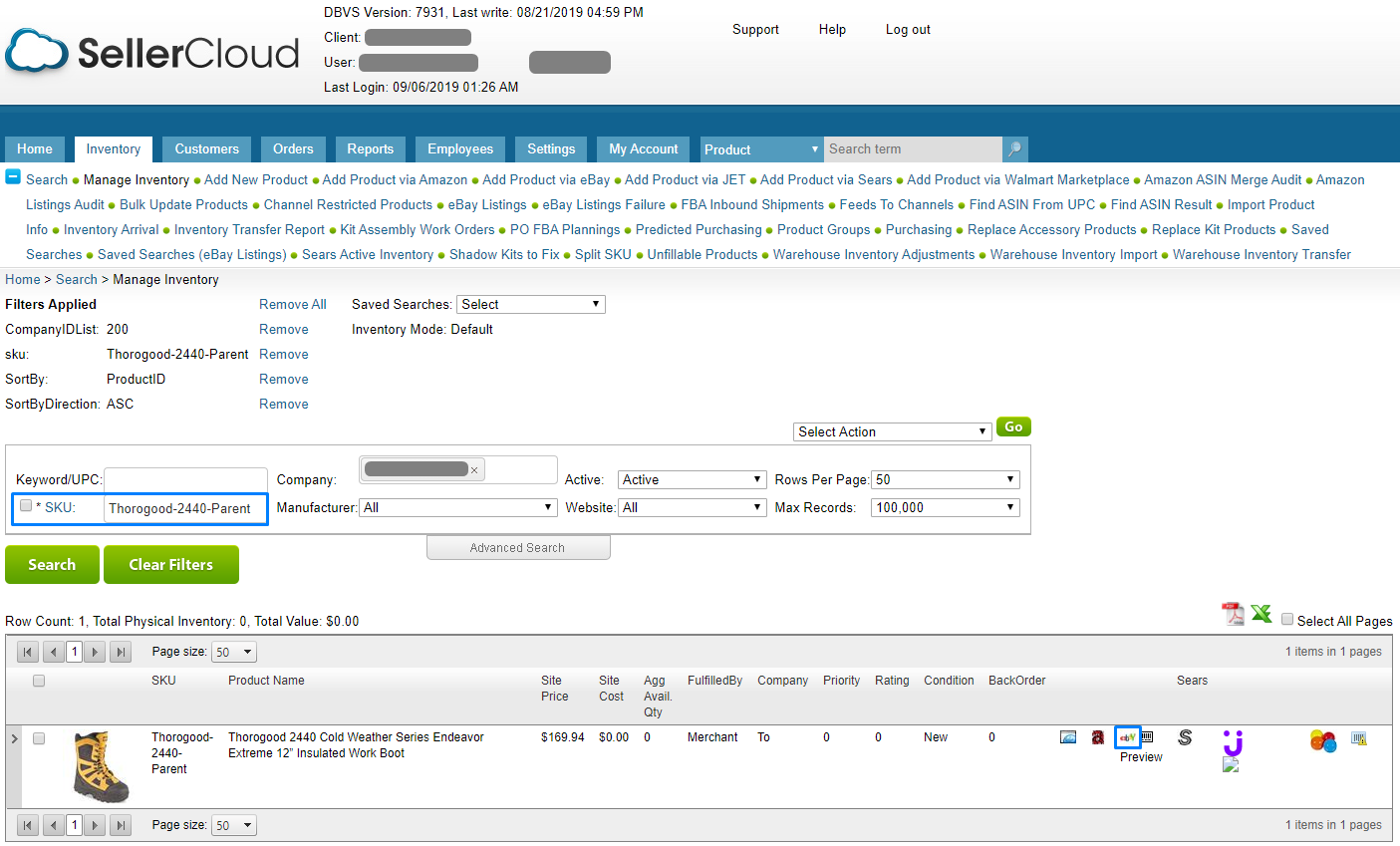The width and height of the screenshot is (1400, 846).
Task: Click Remove All filters link
Action: coord(293,305)
